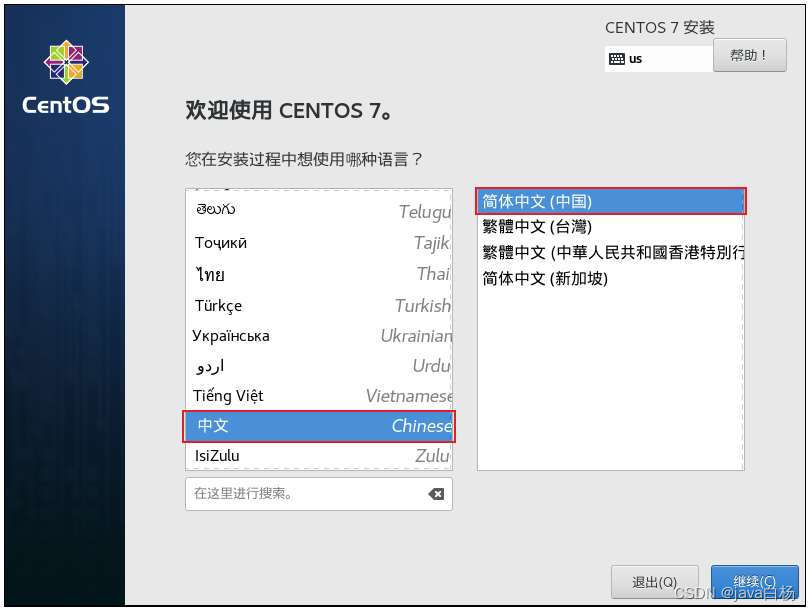Click the keyboard layout icon beside us

617,59
